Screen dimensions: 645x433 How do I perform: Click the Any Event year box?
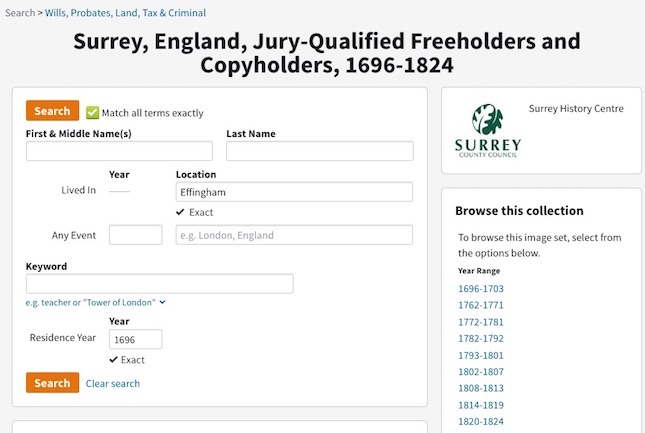135,235
